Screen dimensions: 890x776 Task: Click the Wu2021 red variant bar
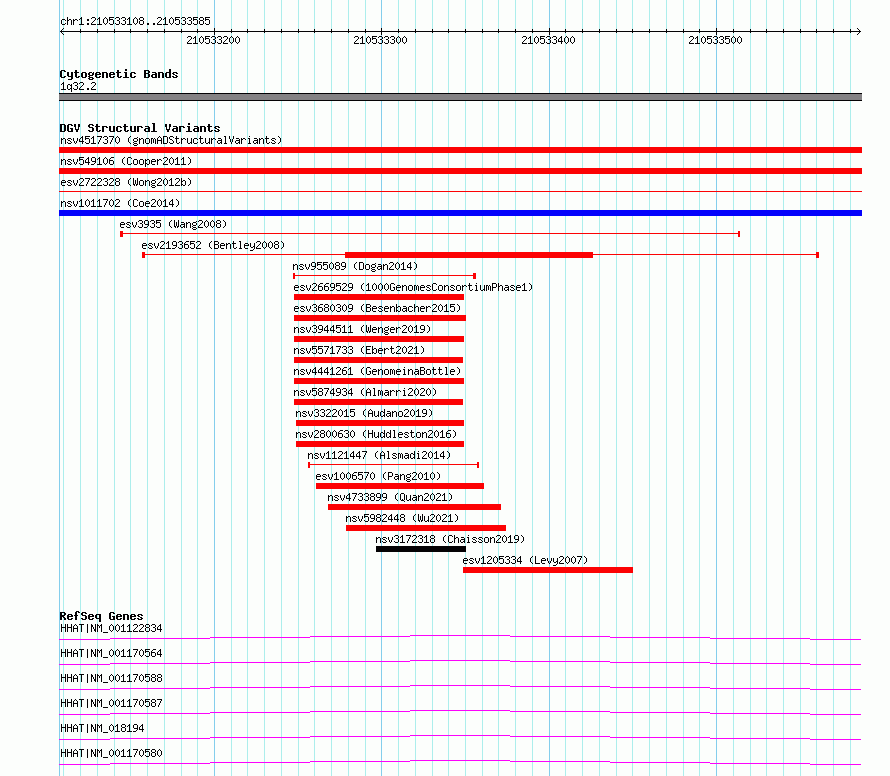(x=426, y=528)
